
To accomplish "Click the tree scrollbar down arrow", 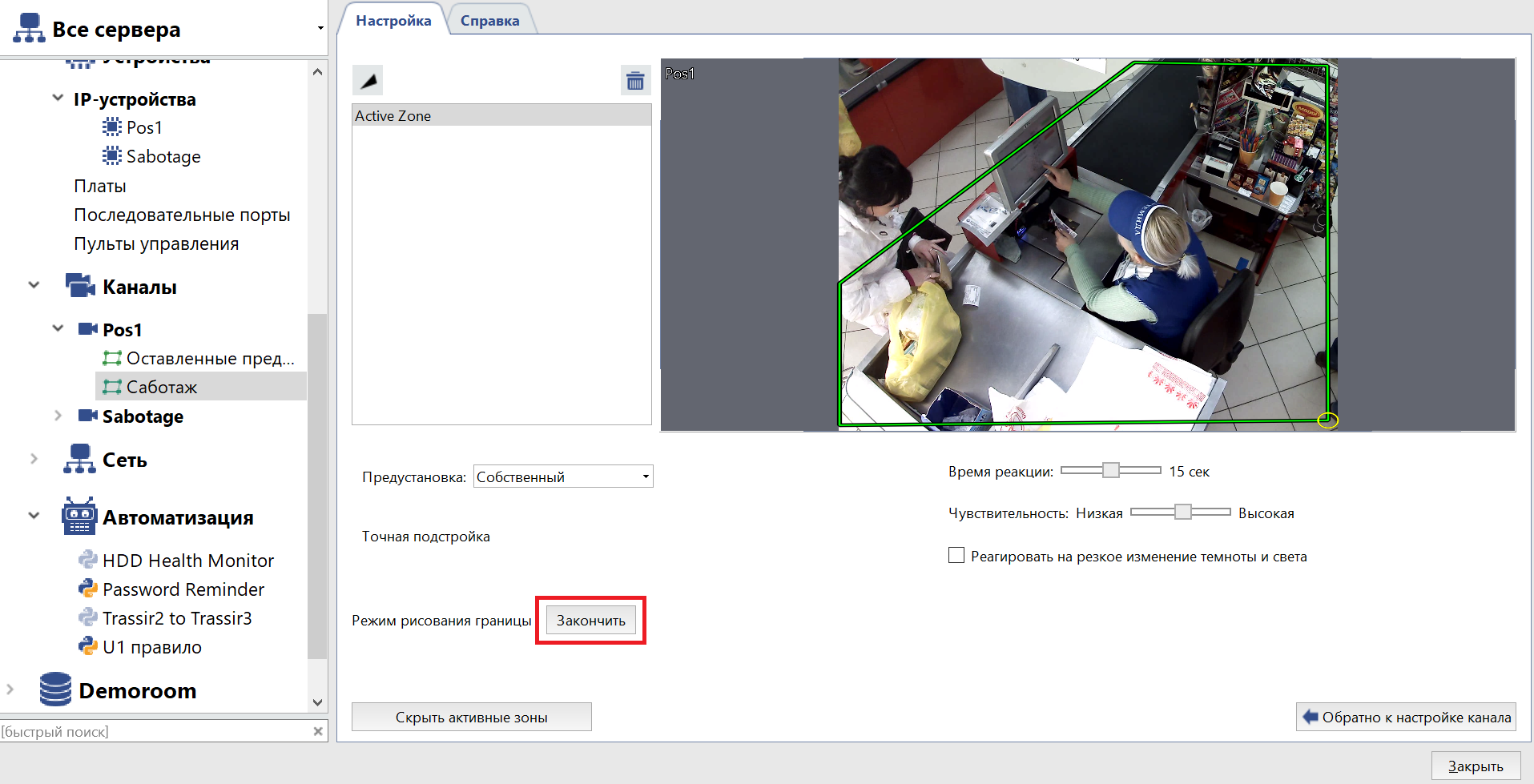I will pyautogui.click(x=317, y=702).
